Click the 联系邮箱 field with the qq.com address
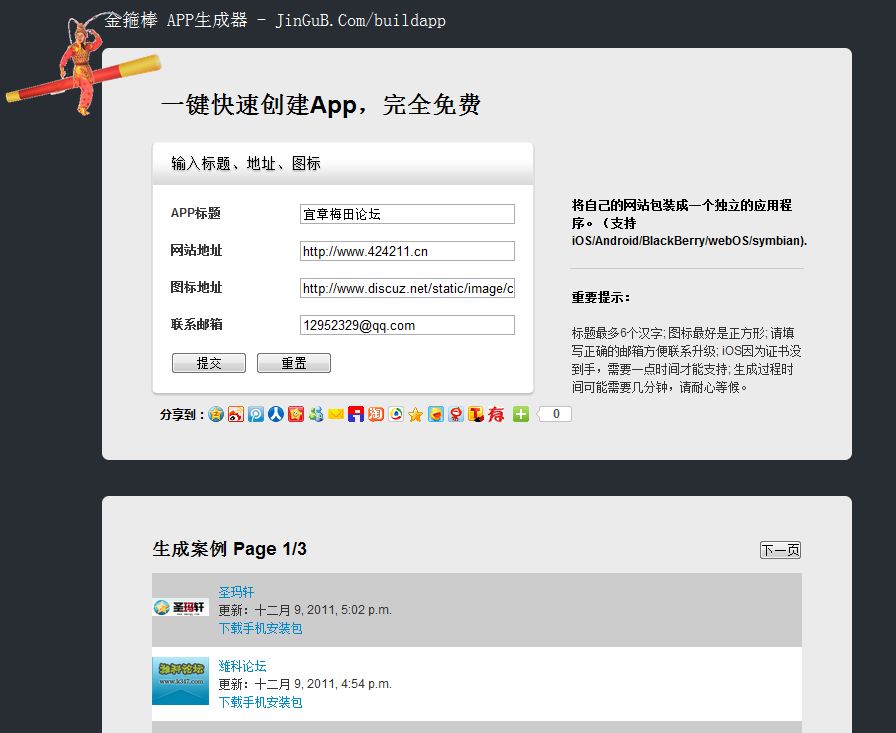Viewport: 896px width, 733px height. 407,326
